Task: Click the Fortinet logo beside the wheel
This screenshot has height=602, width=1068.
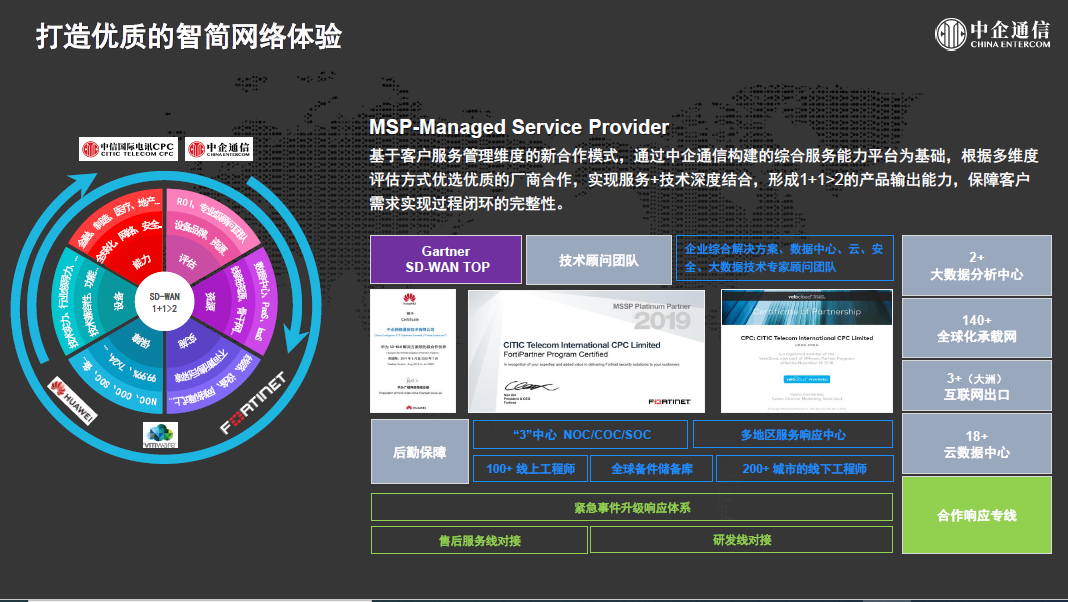Action: (253, 403)
